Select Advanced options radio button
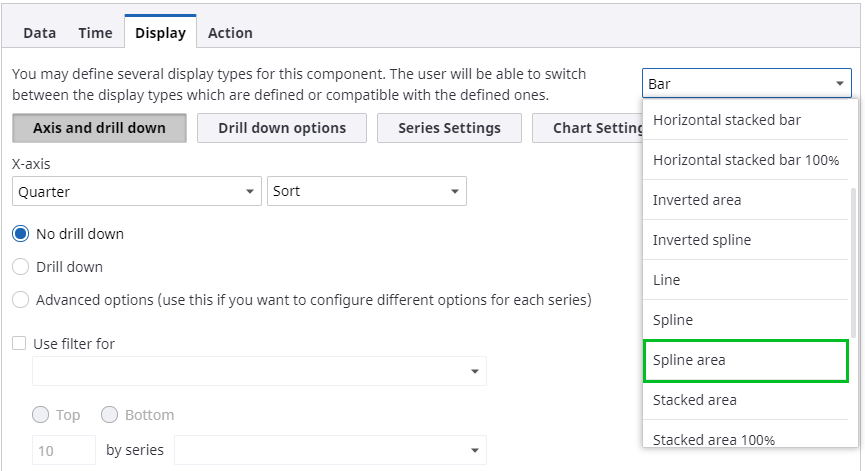The height and width of the screenshot is (471, 865). pyautogui.click(x=21, y=299)
